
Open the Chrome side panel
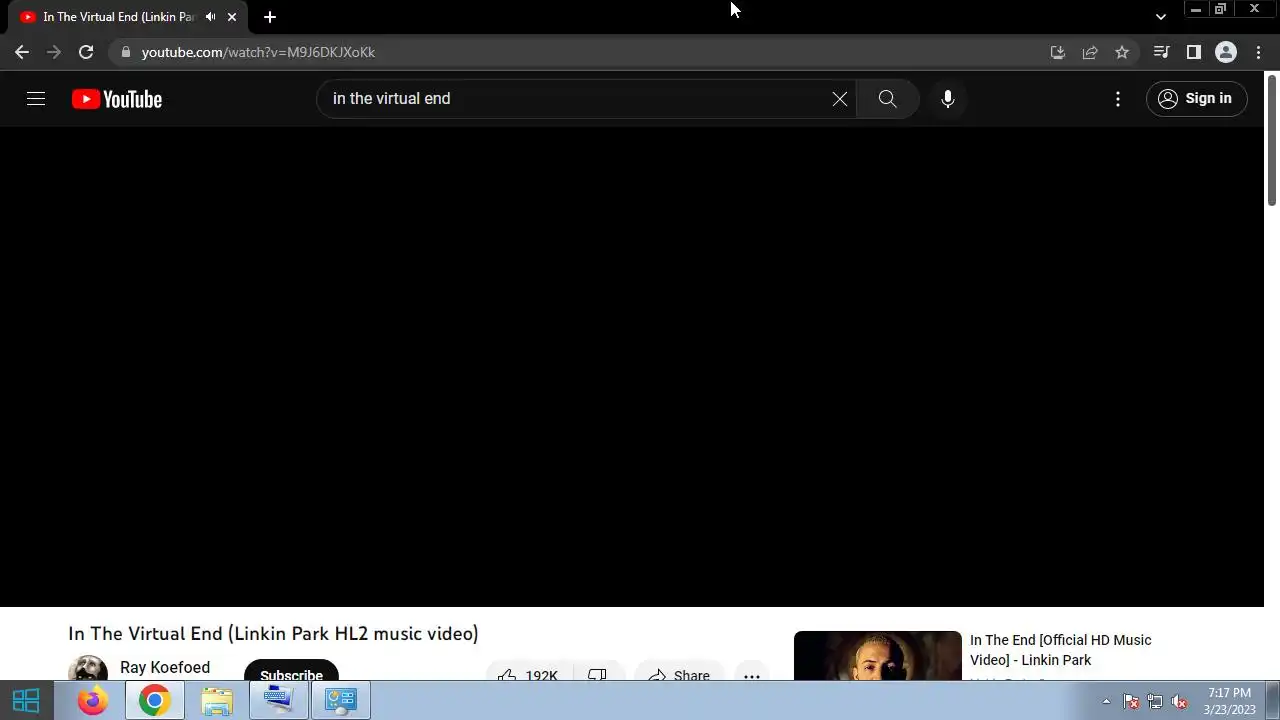1193,52
